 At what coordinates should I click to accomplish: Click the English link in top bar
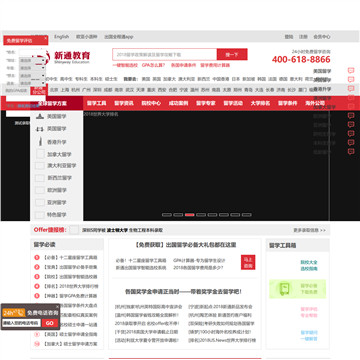pos(62,37)
